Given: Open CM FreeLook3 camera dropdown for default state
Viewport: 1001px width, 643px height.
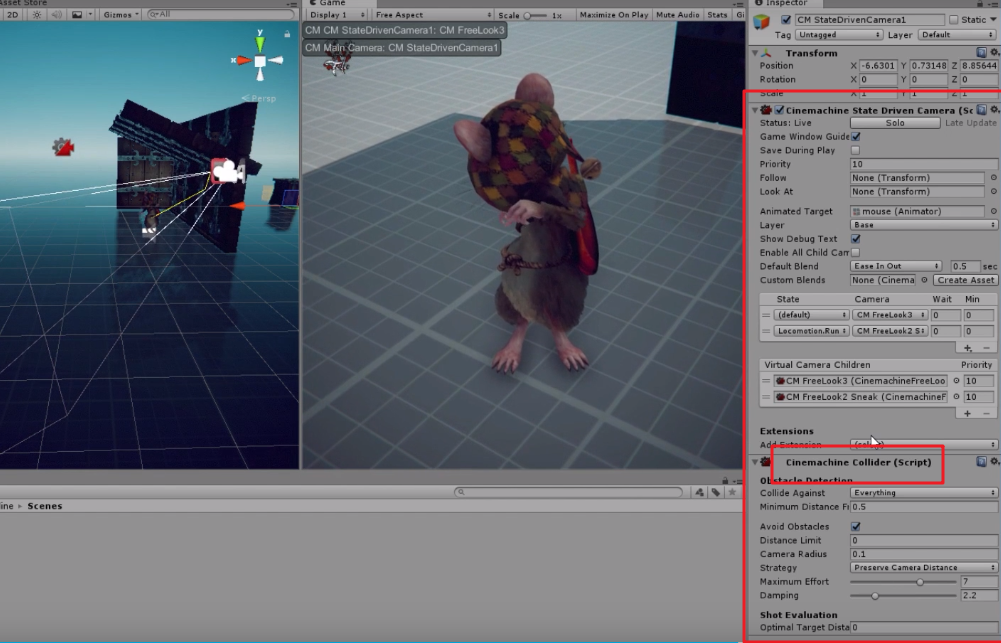Looking at the screenshot, I should point(890,315).
